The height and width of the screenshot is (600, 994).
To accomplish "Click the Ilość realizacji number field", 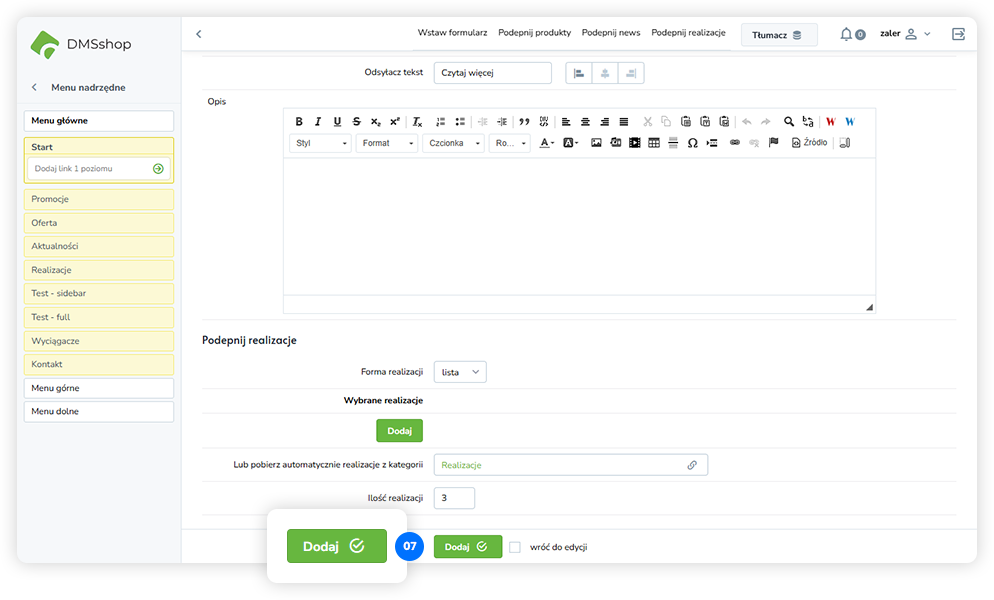I will pyautogui.click(x=454, y=498).
